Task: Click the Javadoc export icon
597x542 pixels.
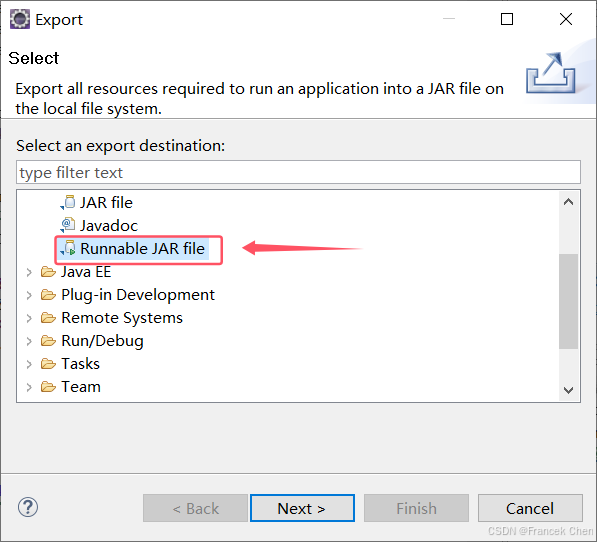Action: 68,225
